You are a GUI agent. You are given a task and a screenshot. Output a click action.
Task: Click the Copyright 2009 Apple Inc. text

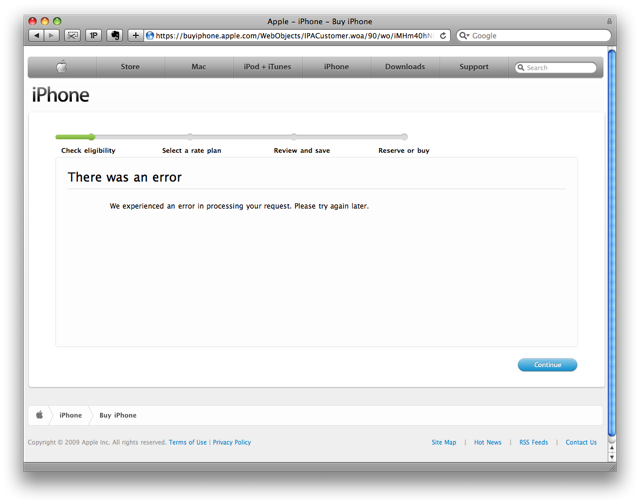click(97, 442)
